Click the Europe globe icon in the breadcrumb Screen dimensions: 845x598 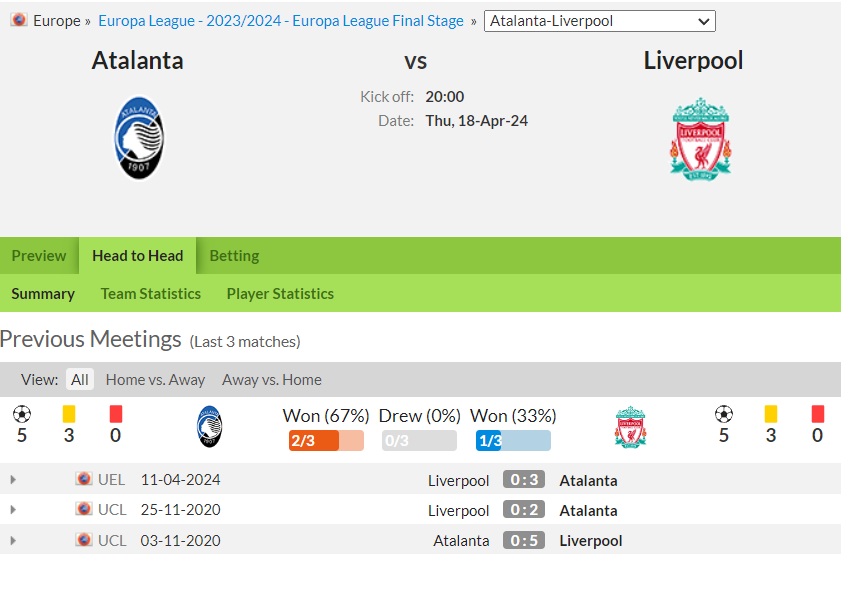19,20
